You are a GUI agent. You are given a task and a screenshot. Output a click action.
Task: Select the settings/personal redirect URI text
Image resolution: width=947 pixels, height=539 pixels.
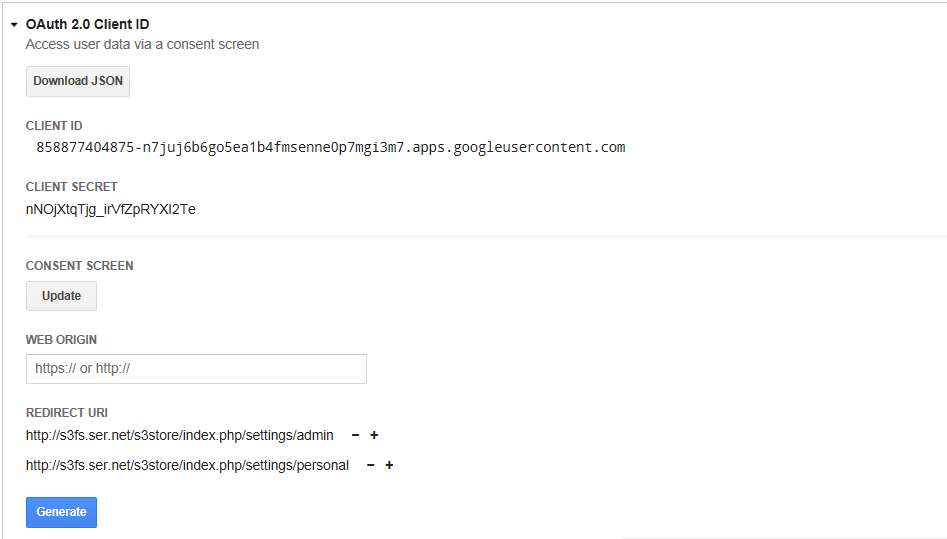[x=187, y=465]
